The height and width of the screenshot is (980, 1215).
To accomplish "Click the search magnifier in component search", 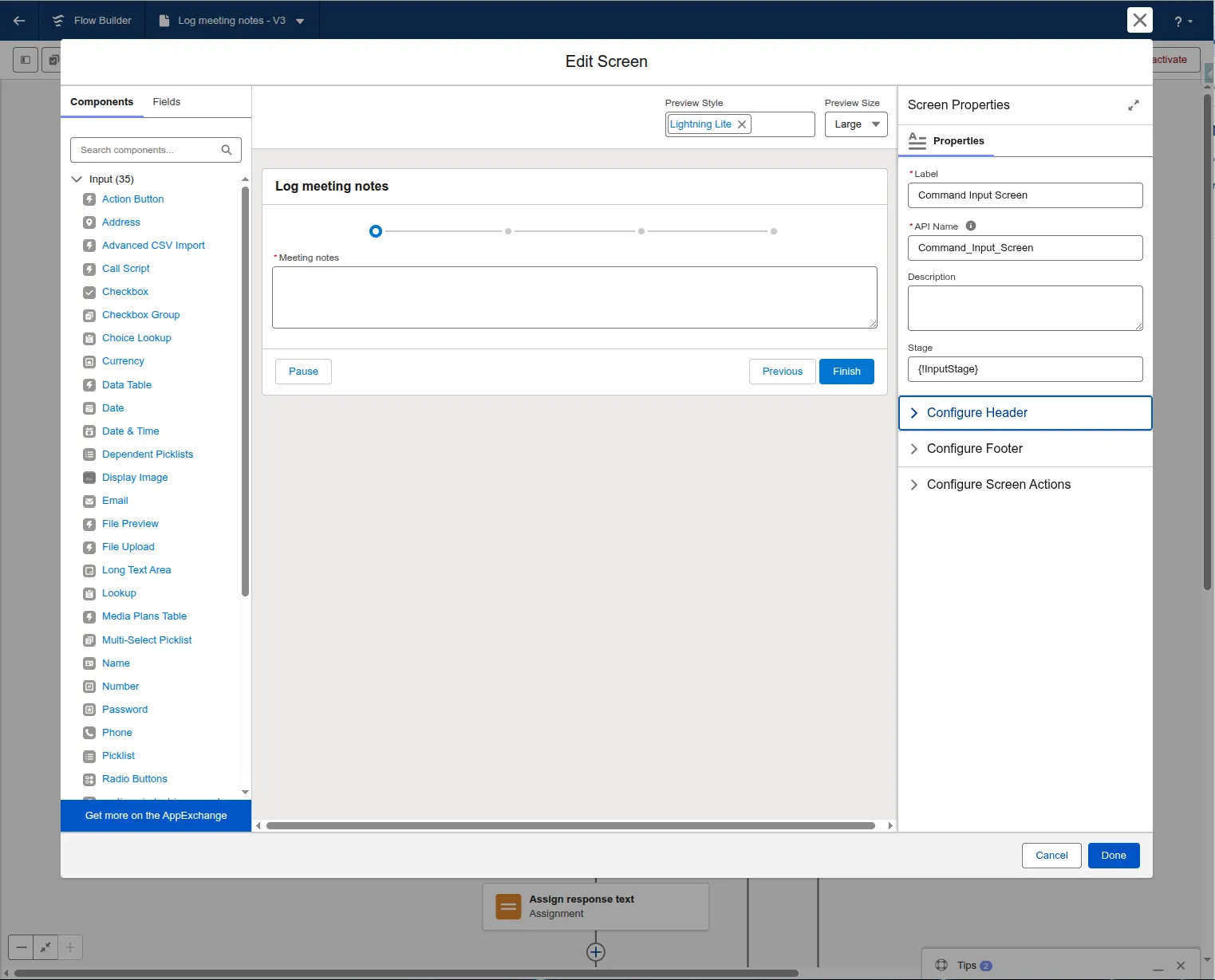I will tap(227, 150).
